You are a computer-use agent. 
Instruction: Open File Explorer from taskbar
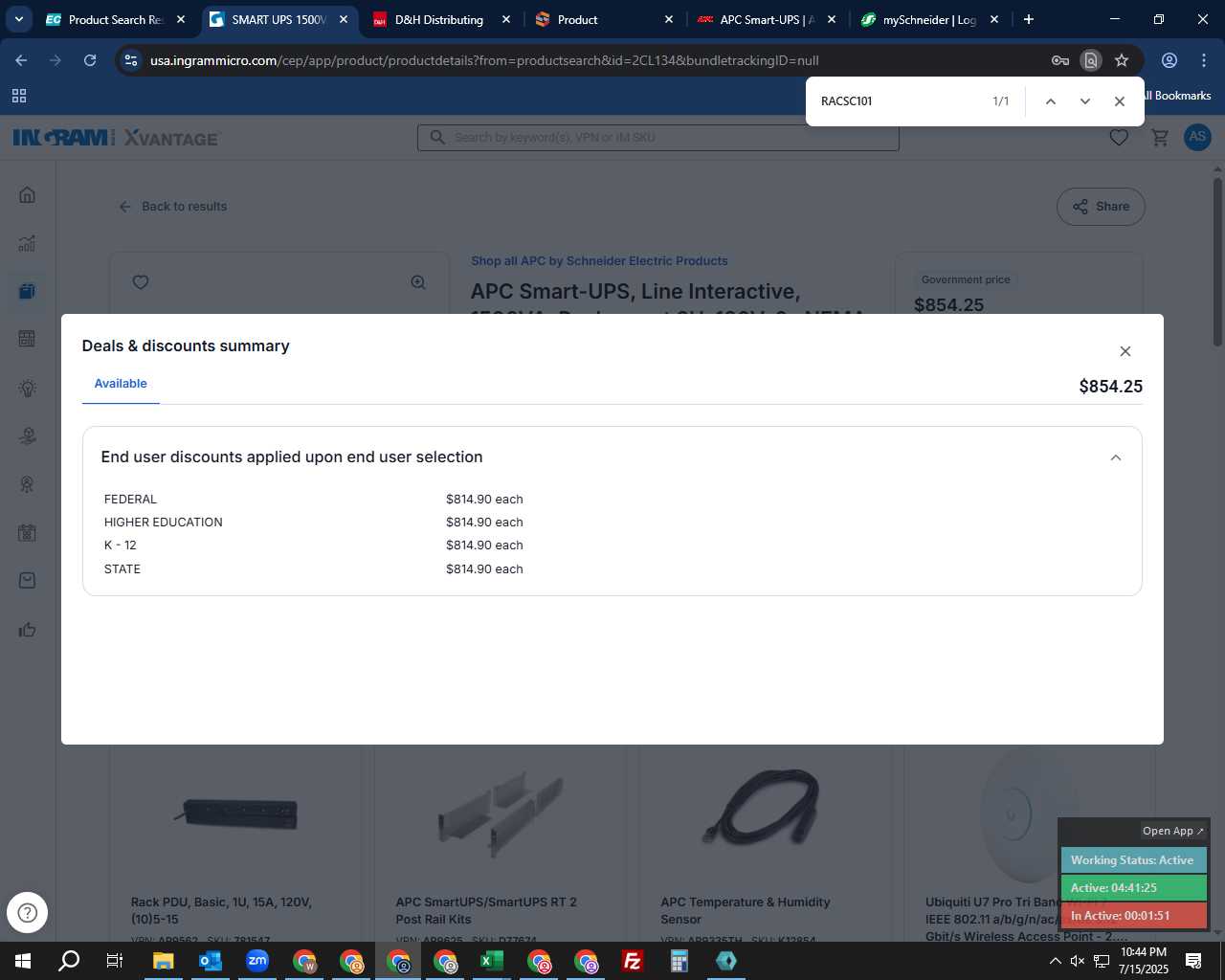coord(163,961)
